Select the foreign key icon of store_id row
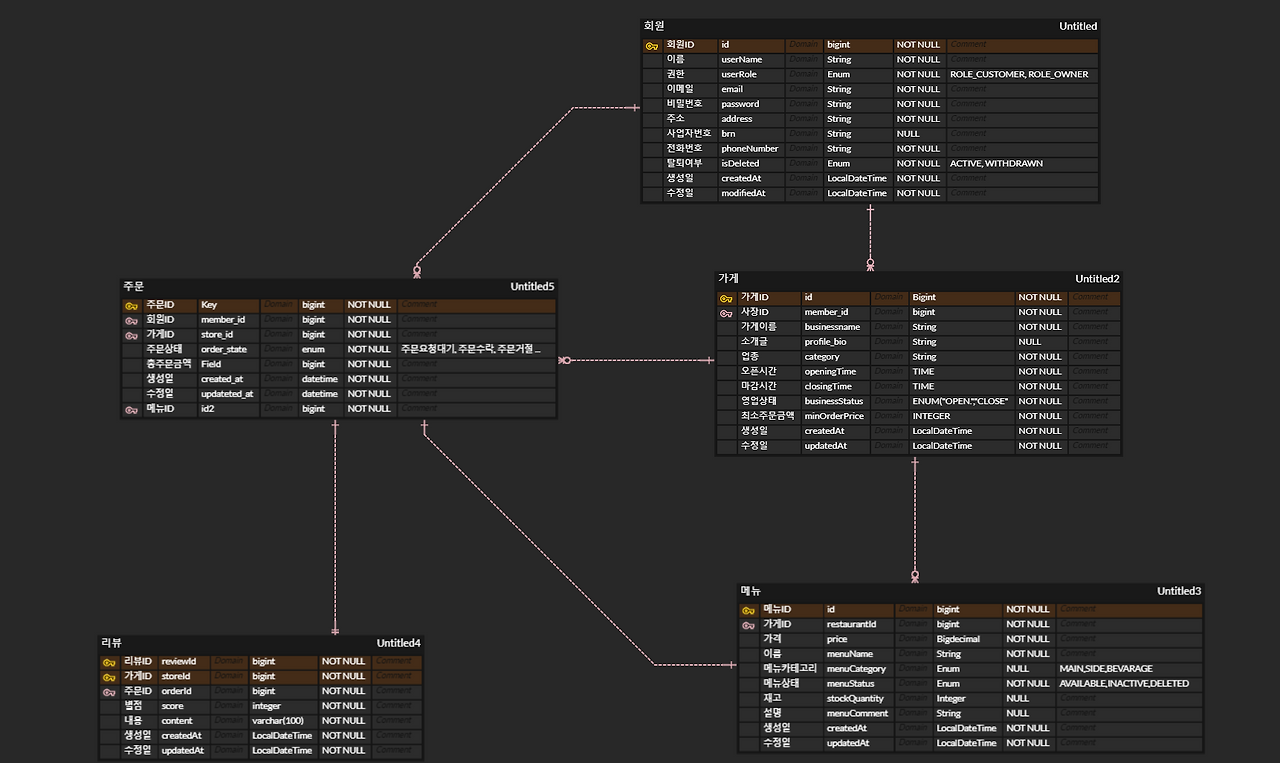 (131, 336)
